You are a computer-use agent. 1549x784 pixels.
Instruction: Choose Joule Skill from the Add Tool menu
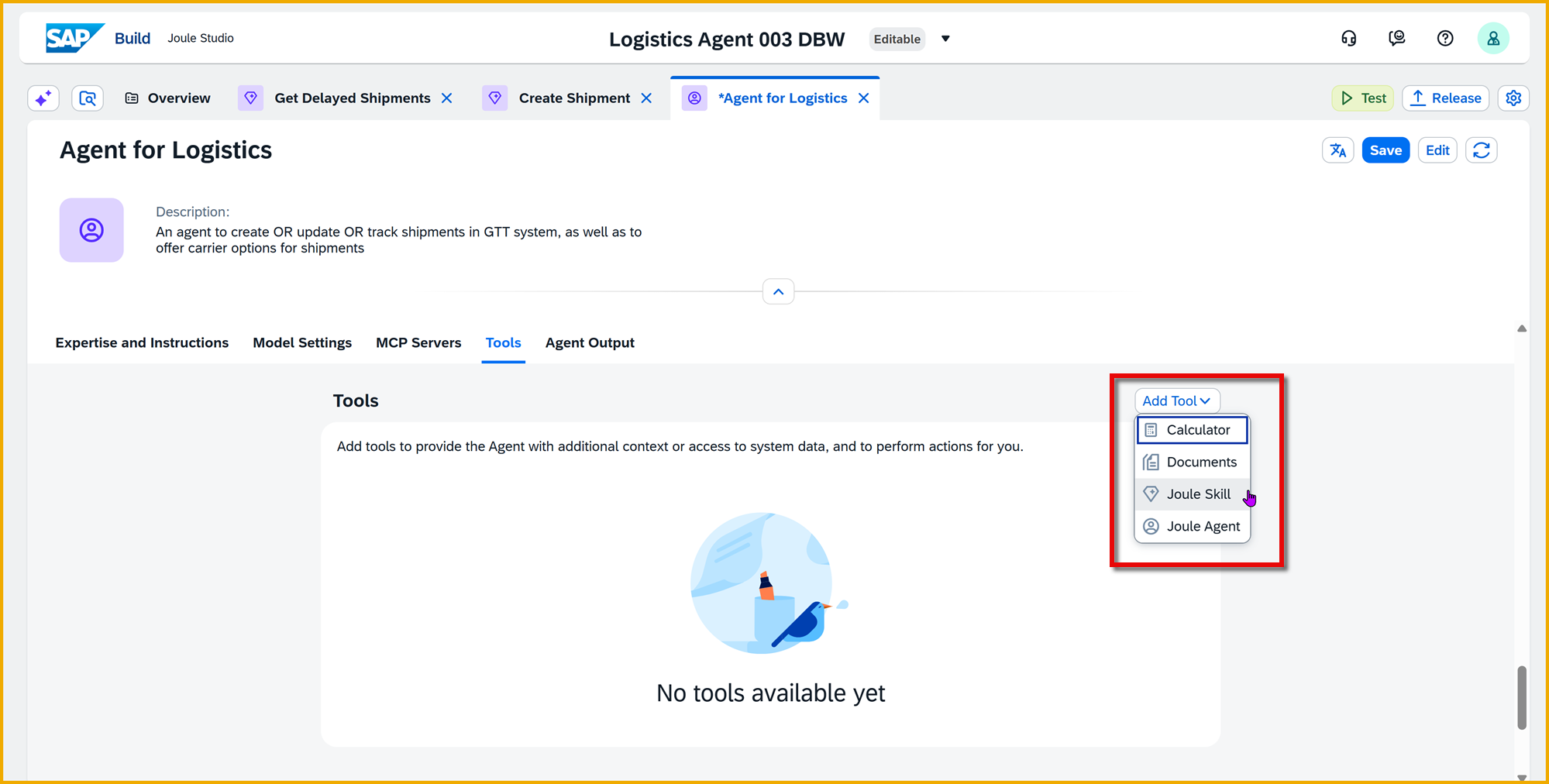(x=1193, y=494)
